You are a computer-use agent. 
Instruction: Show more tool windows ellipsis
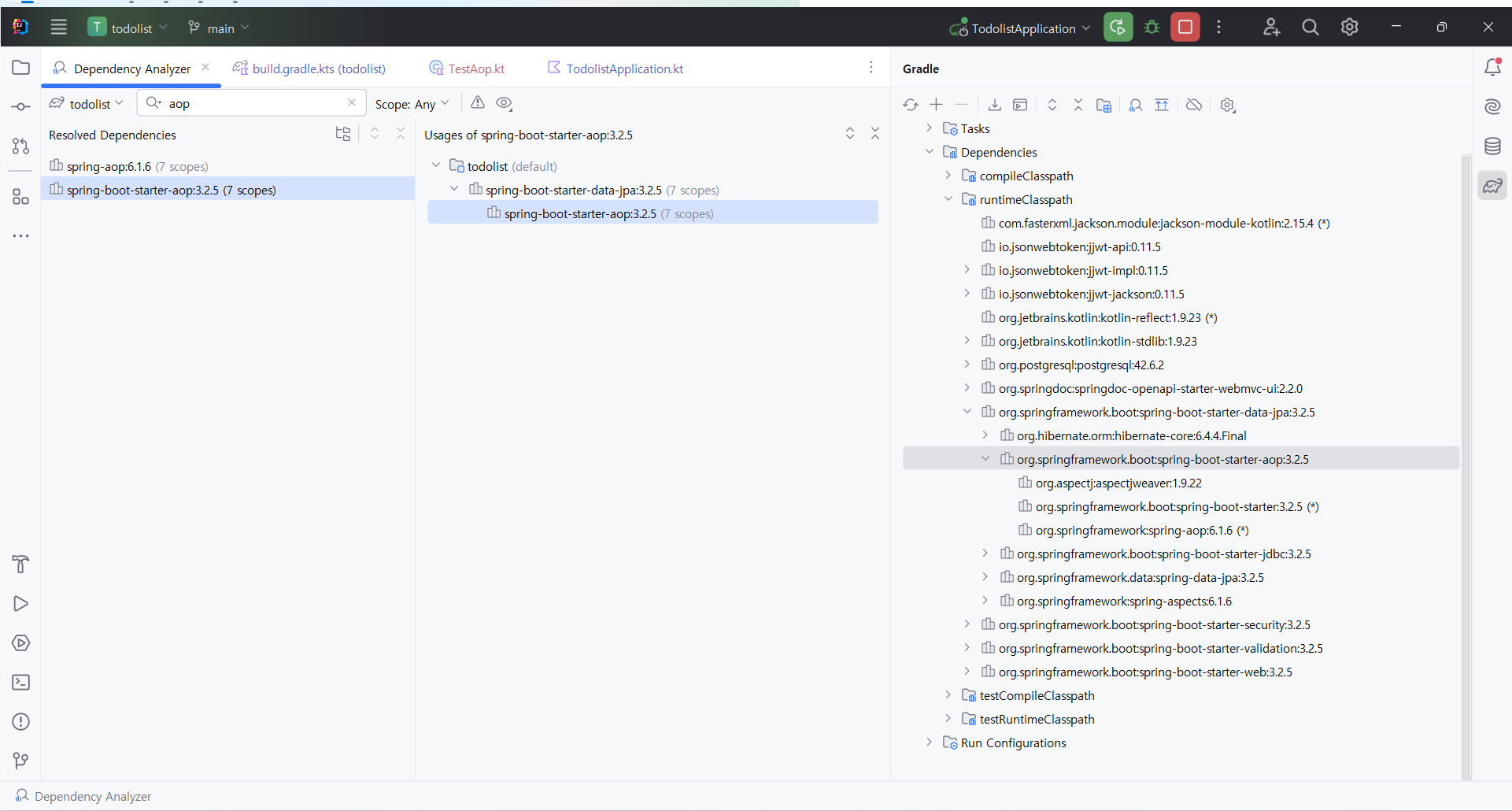[x=21, y=235]
